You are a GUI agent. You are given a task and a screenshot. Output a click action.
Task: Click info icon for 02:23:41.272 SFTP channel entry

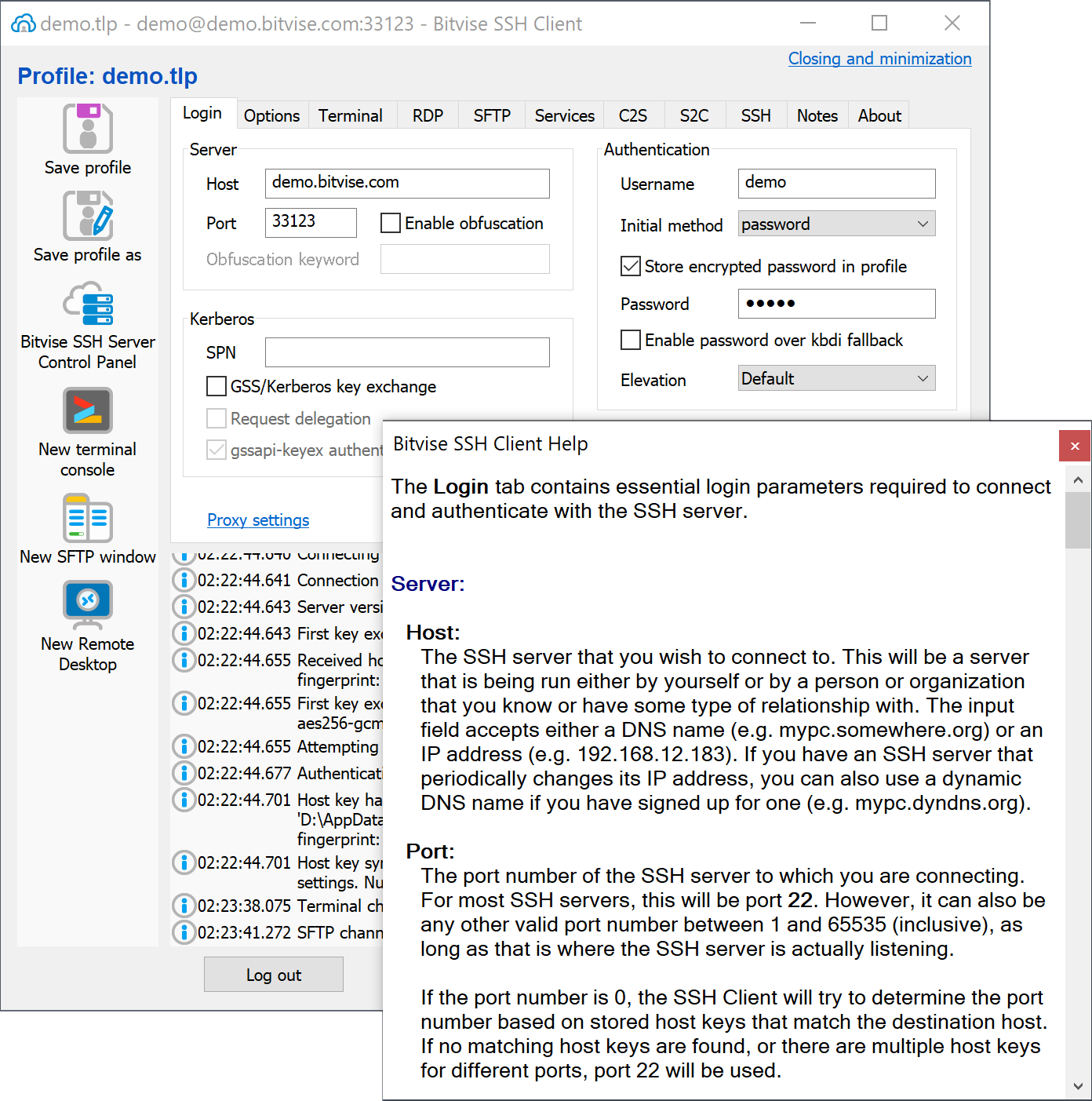[184, 932]
